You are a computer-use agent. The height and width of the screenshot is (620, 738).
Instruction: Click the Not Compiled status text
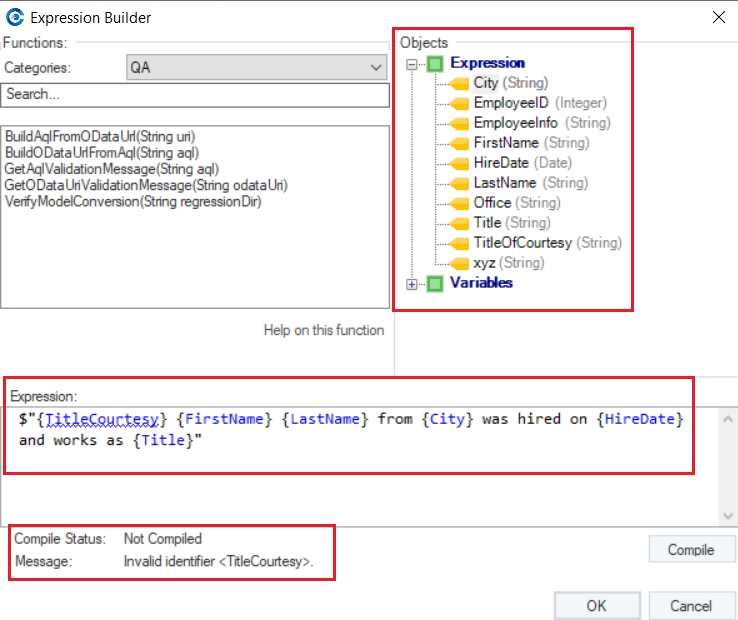[163, 539]
